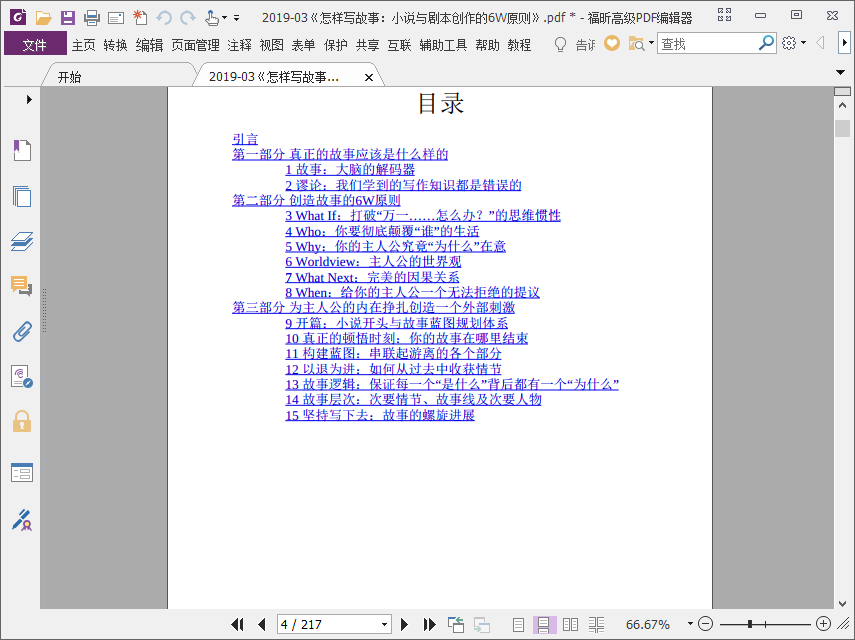Open link 1 故事：大脑的解码器

tap(350, 170)
